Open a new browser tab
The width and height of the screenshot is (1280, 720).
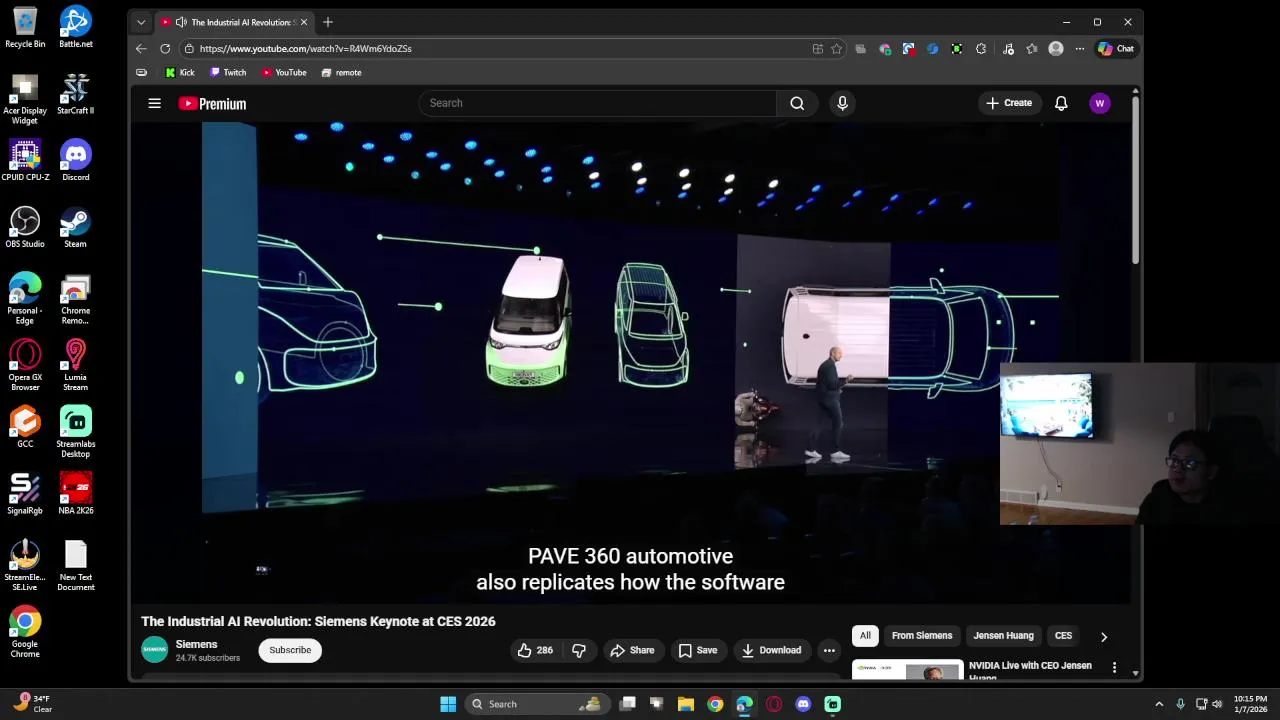click(328, 22)
